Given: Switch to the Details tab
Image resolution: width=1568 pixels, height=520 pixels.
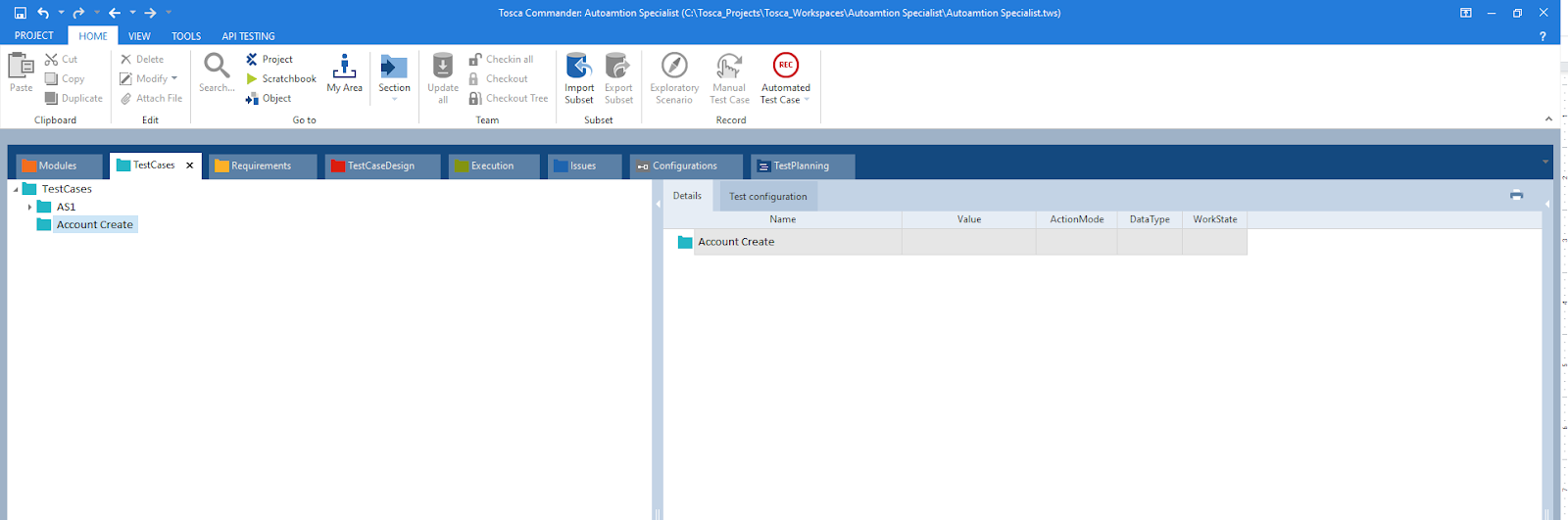Looking at the screenshot, I should pos(687,196).
